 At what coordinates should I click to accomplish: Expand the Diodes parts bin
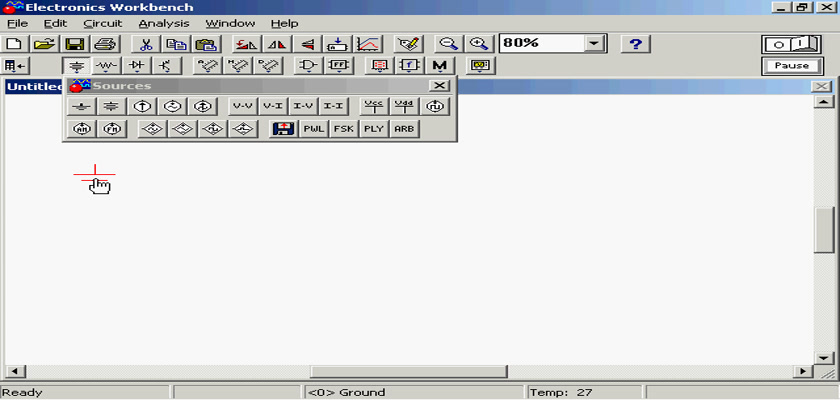click(x=137, y=66)
